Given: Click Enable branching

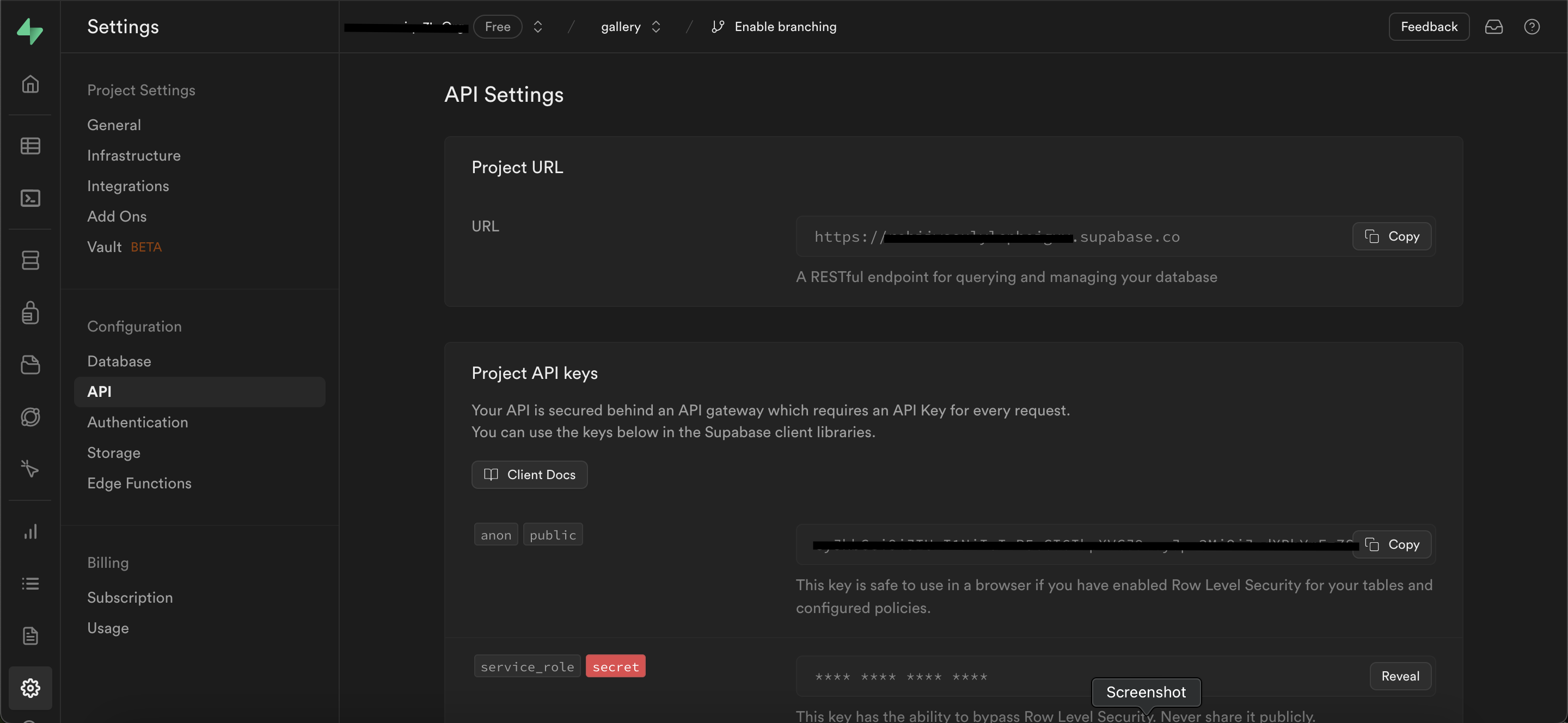Looking at the screenshot, I should (774, 27).
